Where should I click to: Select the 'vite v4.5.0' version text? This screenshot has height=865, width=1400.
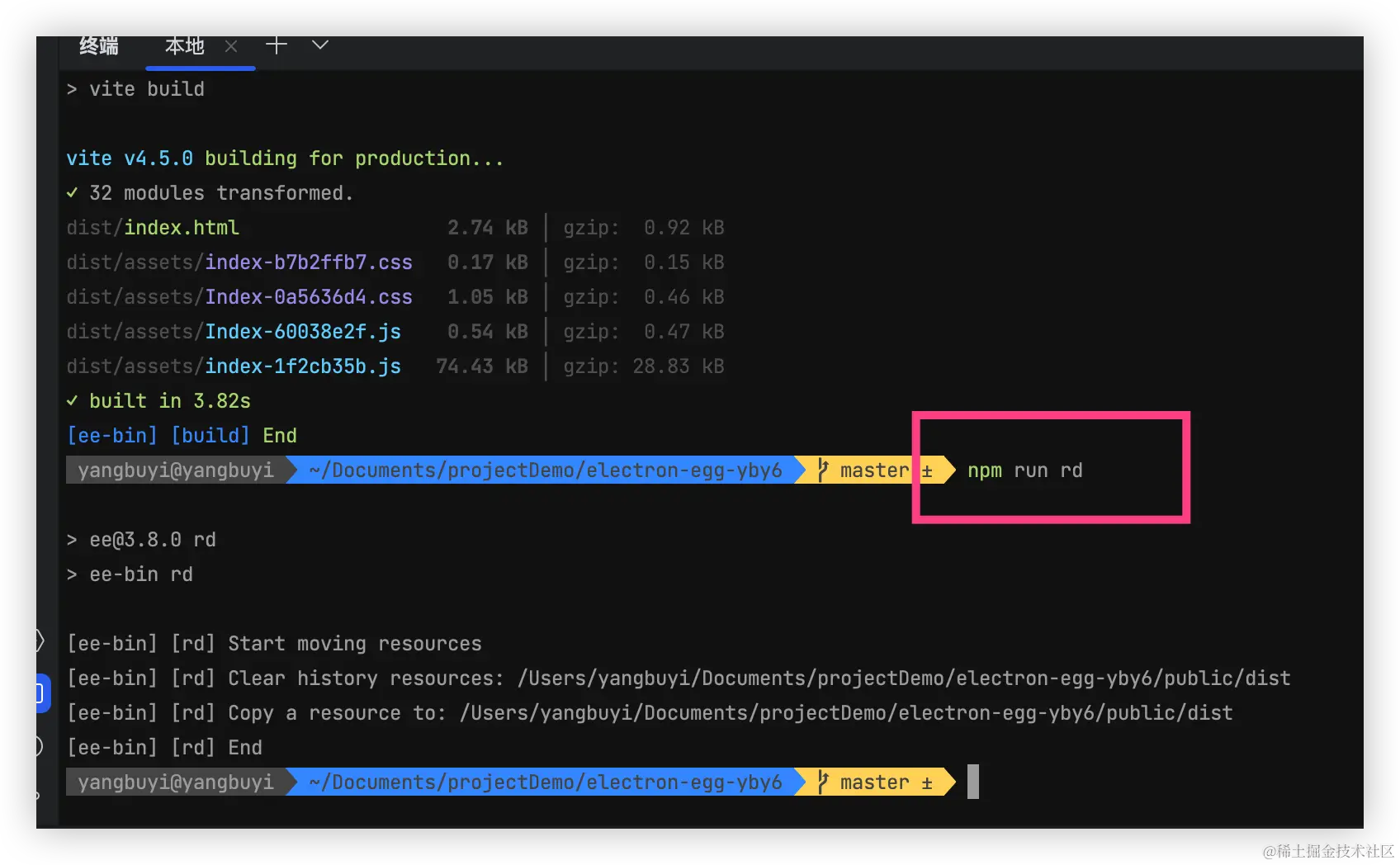(130, 158)
